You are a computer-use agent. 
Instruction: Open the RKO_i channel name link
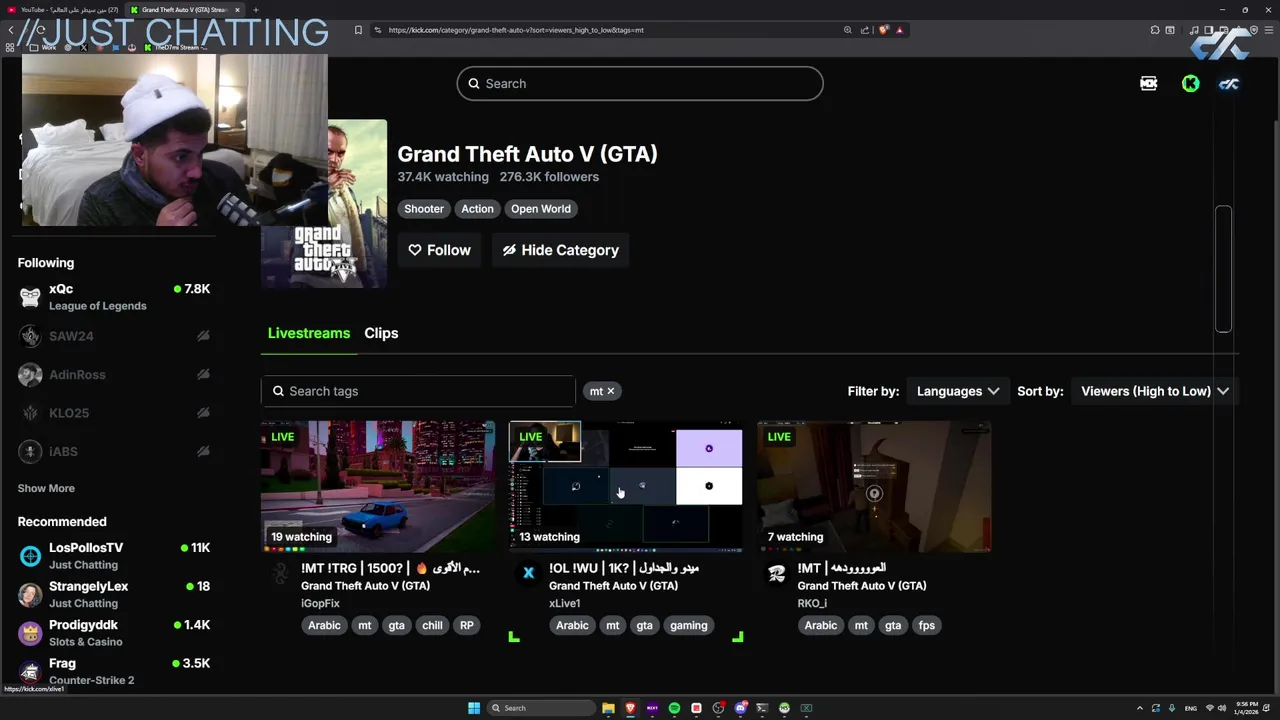point(812,603)
